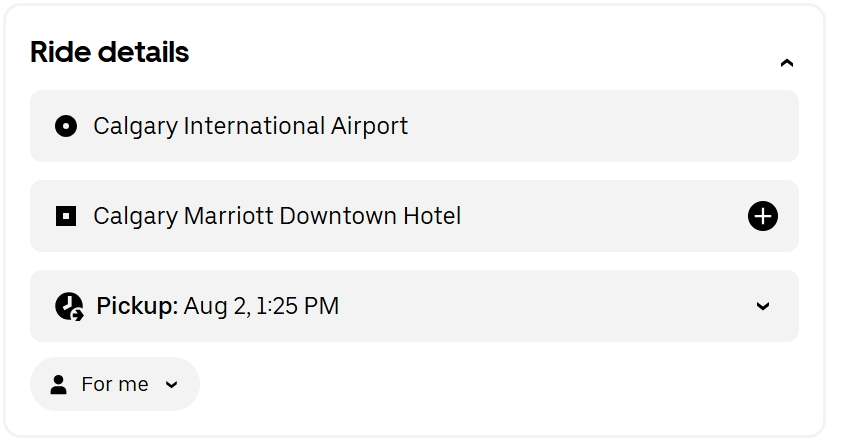Click the word Airport in pickup field

click(369, 126)
